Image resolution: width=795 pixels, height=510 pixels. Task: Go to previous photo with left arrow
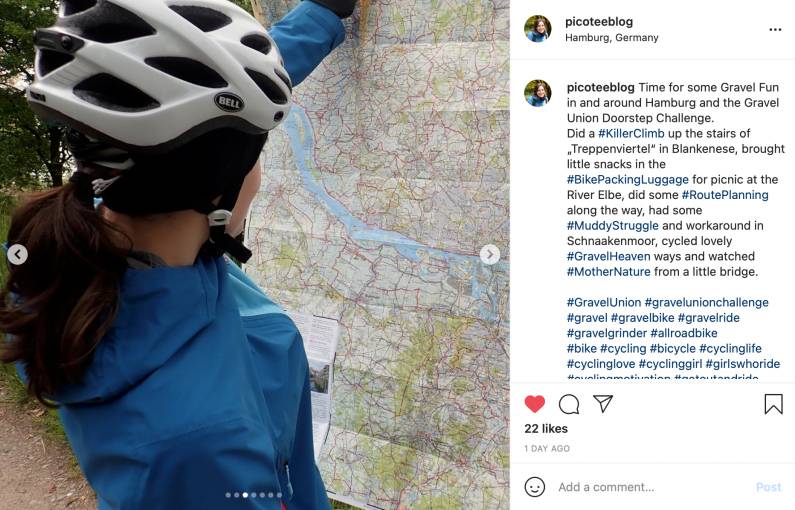coord(18,254)
